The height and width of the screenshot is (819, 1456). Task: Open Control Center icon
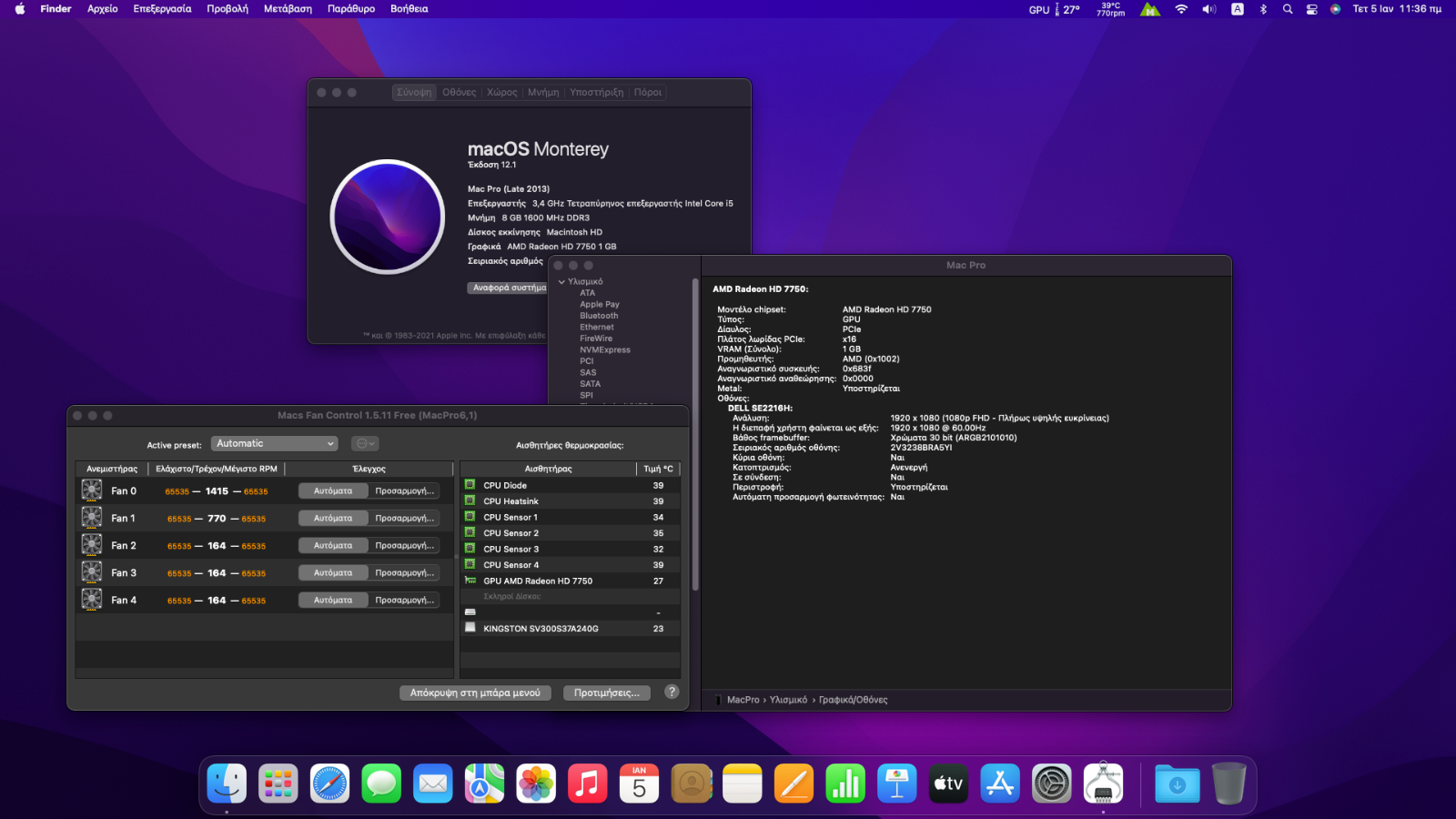[1311, 9]
